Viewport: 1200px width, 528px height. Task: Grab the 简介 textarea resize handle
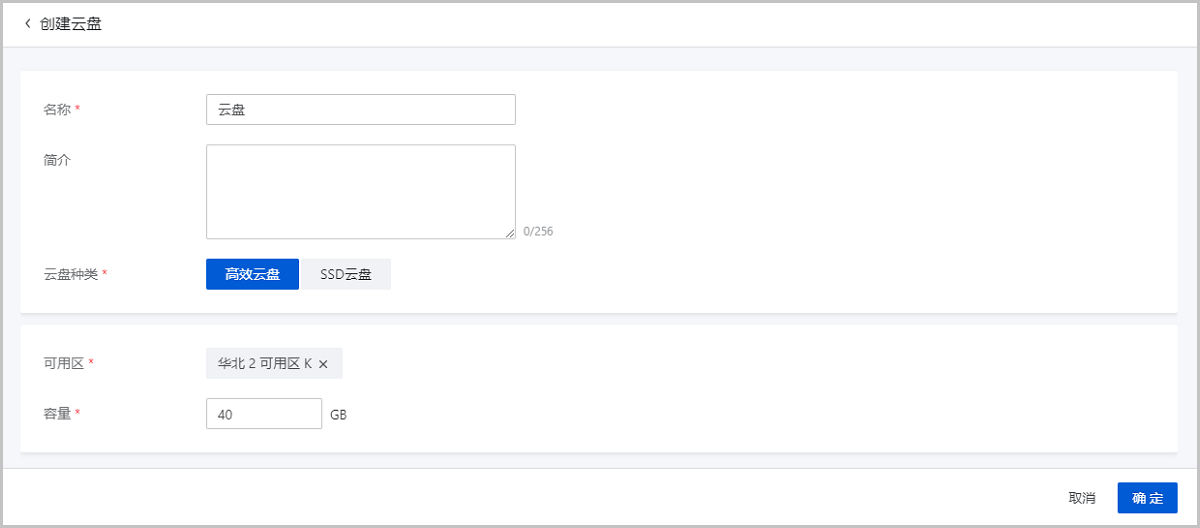(510, 233)
